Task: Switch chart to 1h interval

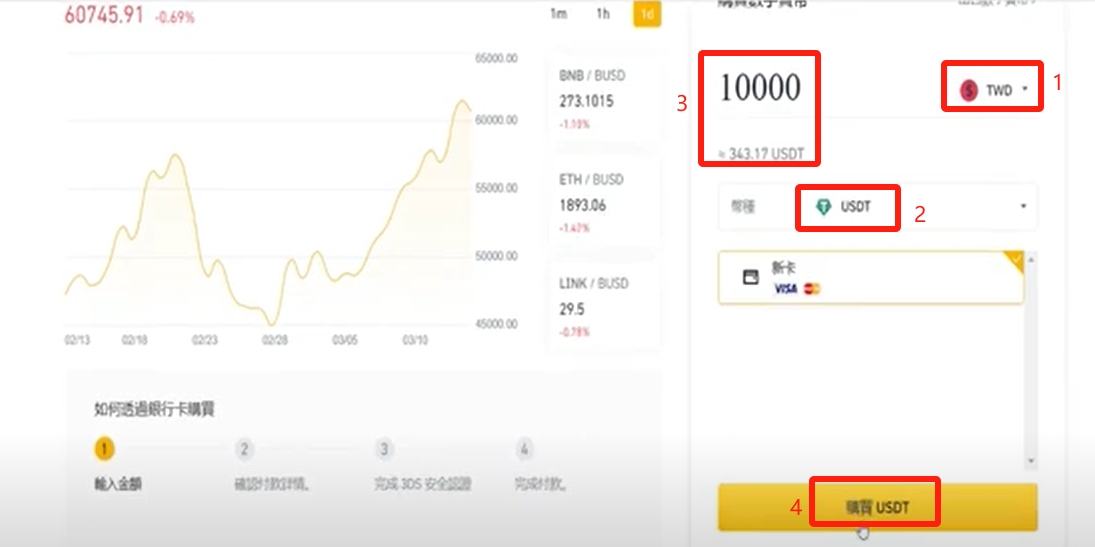Action: [603, 14]
